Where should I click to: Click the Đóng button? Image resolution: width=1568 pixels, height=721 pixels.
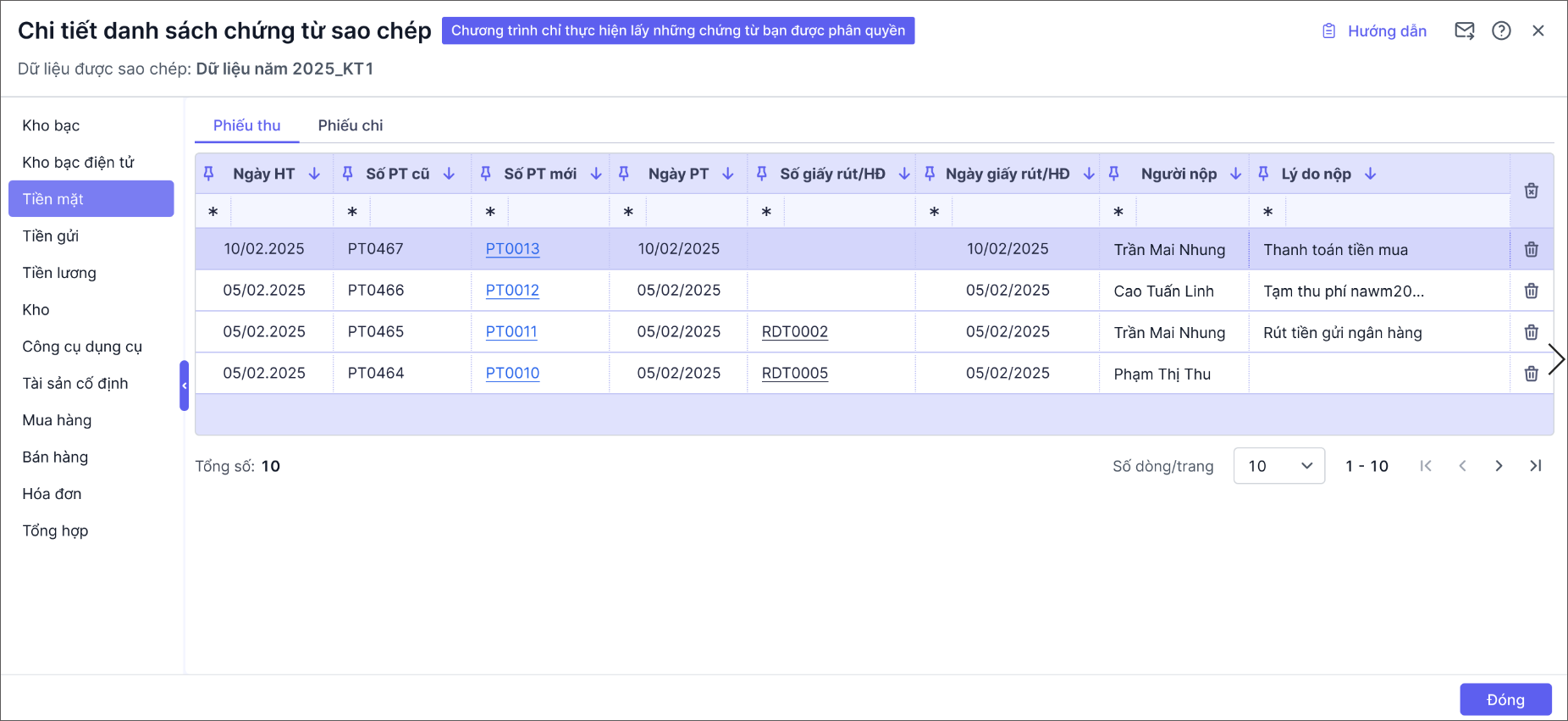pos(1505,700)
